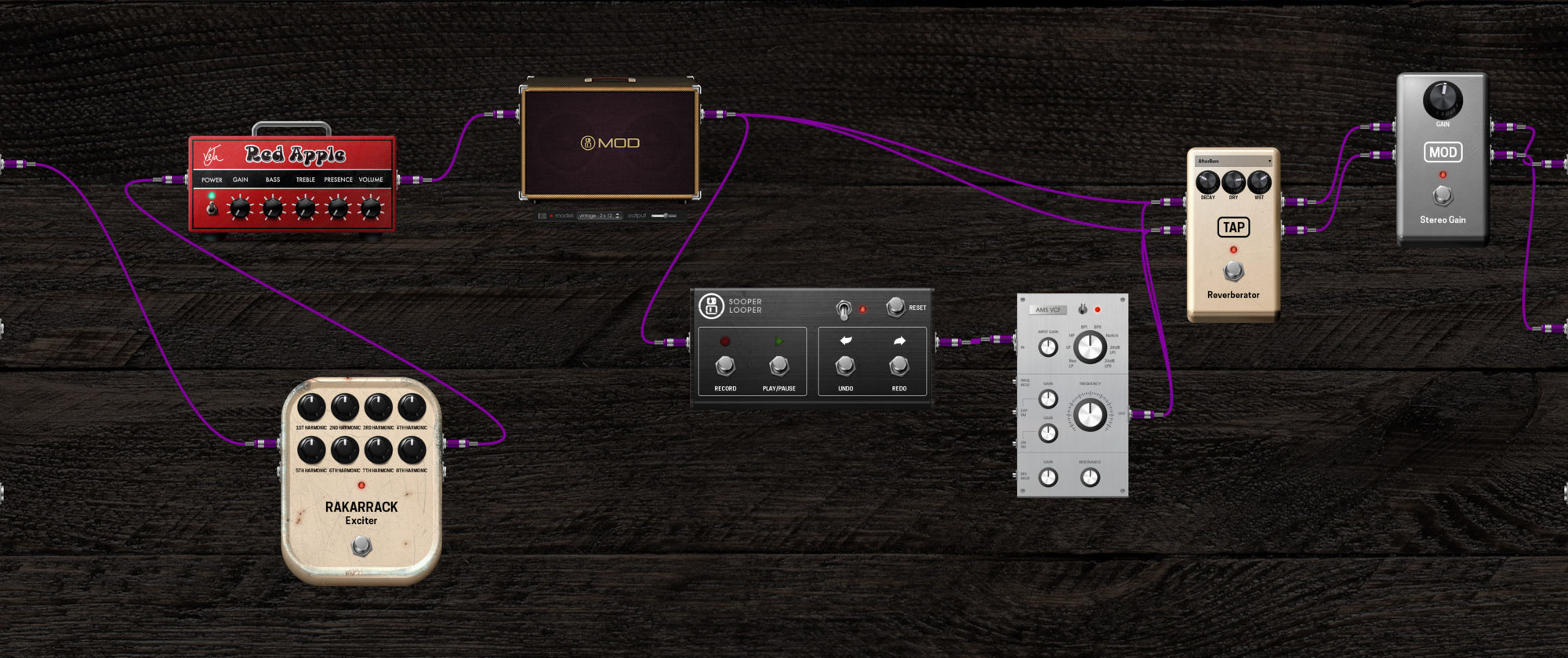Click the Red Apple GAIN knob
Image resolution: width=1568 pixels, height=658 pixels.
pyautogui.click(x=240, y=209)
